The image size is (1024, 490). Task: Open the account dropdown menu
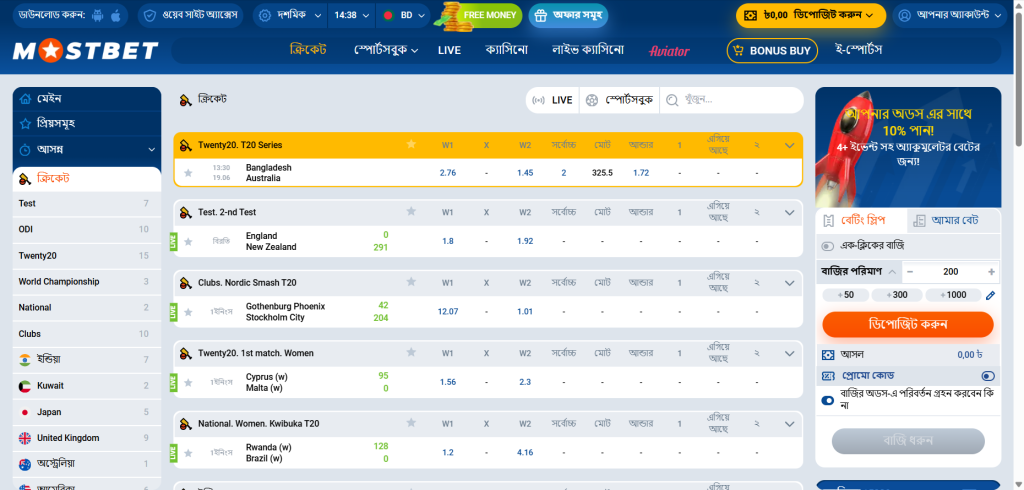coord(952,15)
